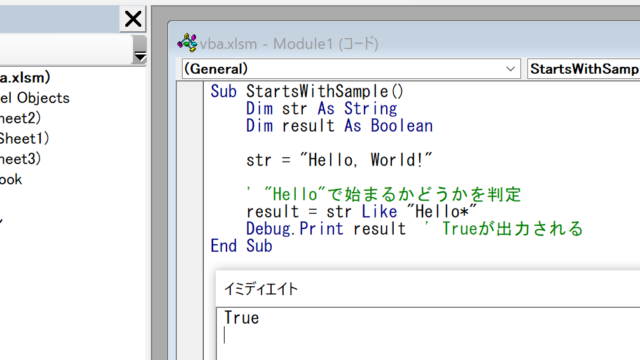The height and width of the screenshot is (360, 640).
Task: Click the イミディエイト window title
Action: [261, 289]
